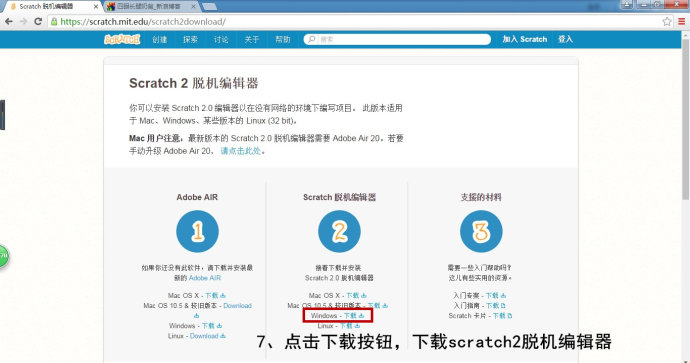Open the 关于 menu item
Viewport: 690px width, 363px height.
(252, 39)
